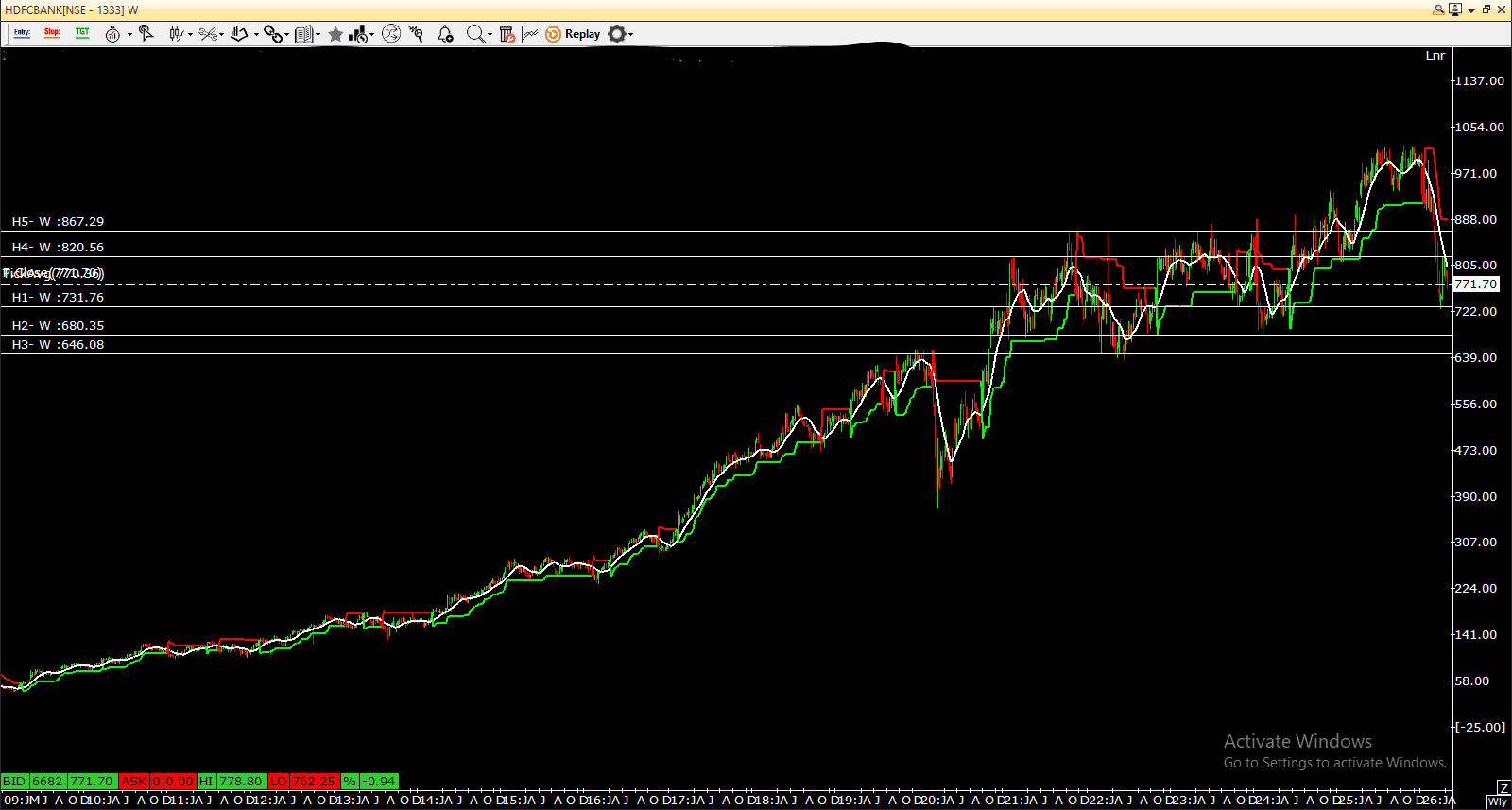Click the chain link icon

coord(272,34)
